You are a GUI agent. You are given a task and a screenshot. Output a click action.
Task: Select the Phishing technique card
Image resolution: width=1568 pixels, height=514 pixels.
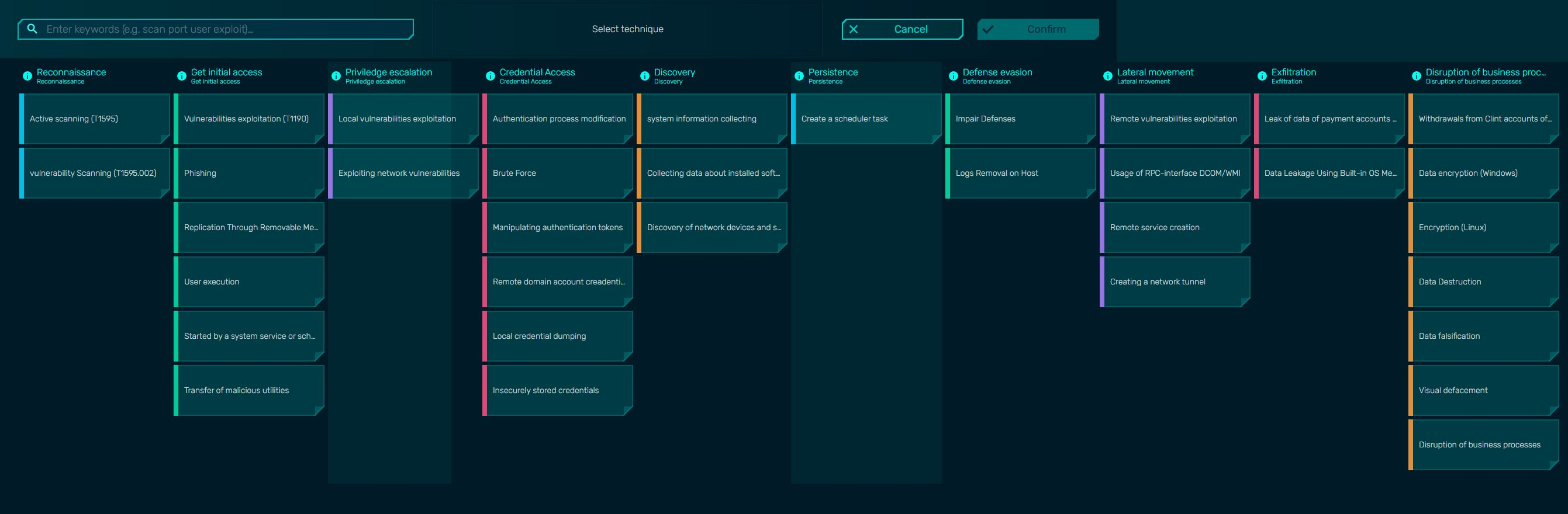248,173
